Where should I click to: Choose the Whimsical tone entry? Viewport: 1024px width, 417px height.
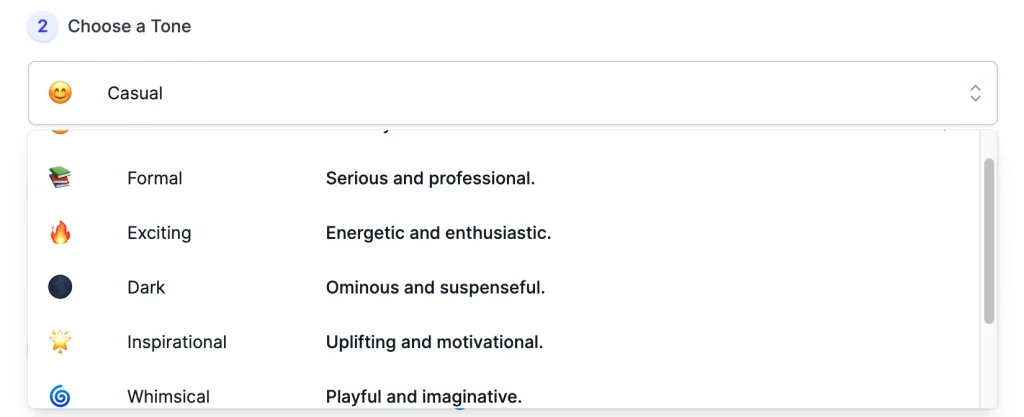tap(168, 397)
